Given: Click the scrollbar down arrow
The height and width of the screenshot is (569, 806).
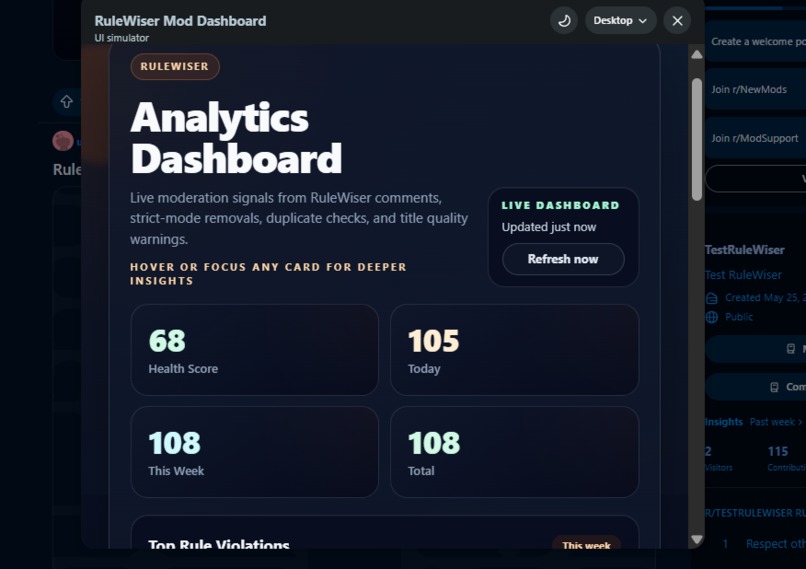Looking at the screenshot, I should (x=697, y=539).
